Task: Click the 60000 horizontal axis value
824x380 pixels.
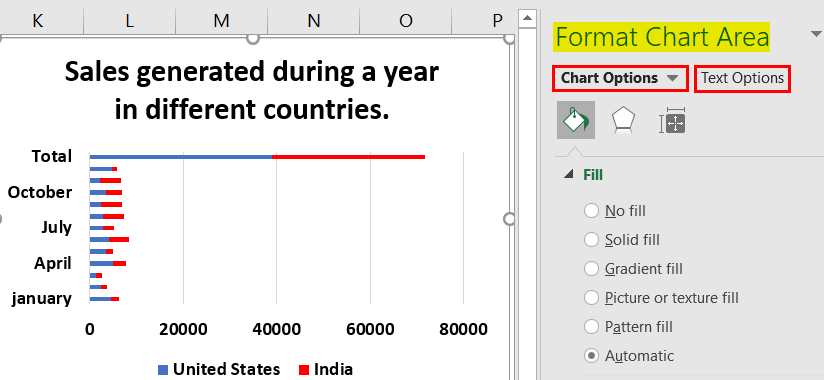Action: [370, 330]
